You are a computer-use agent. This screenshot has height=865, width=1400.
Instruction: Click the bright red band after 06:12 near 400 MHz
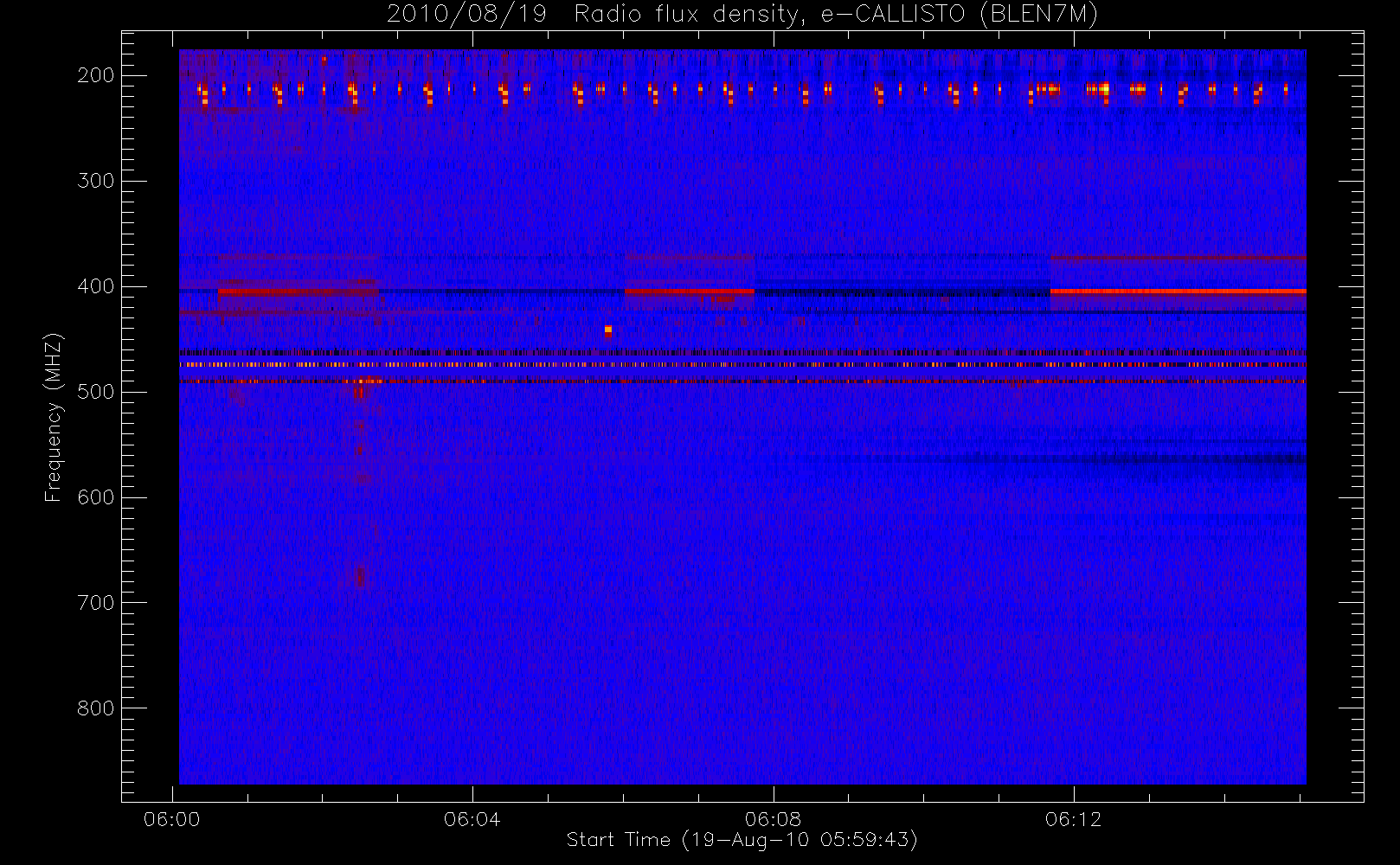coord(1178,292)
